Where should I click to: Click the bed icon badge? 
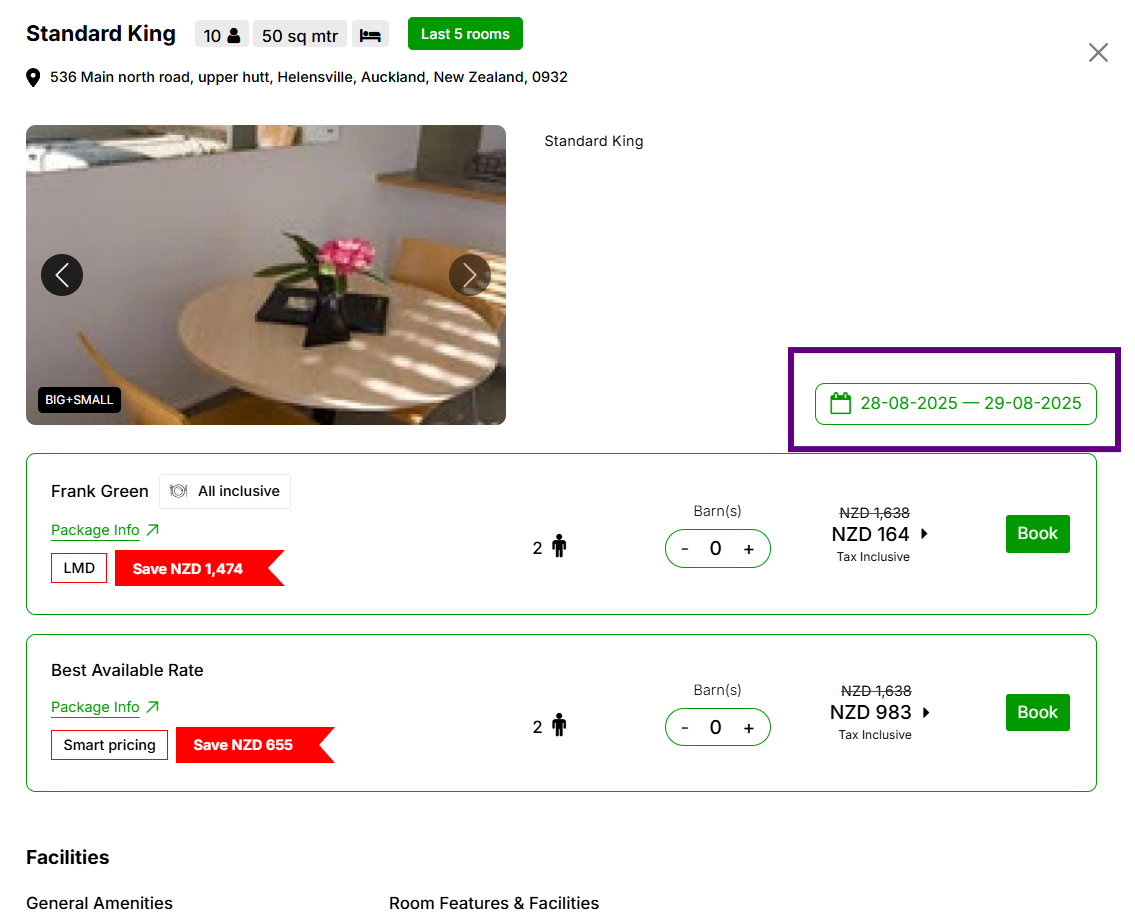[370, 35]
